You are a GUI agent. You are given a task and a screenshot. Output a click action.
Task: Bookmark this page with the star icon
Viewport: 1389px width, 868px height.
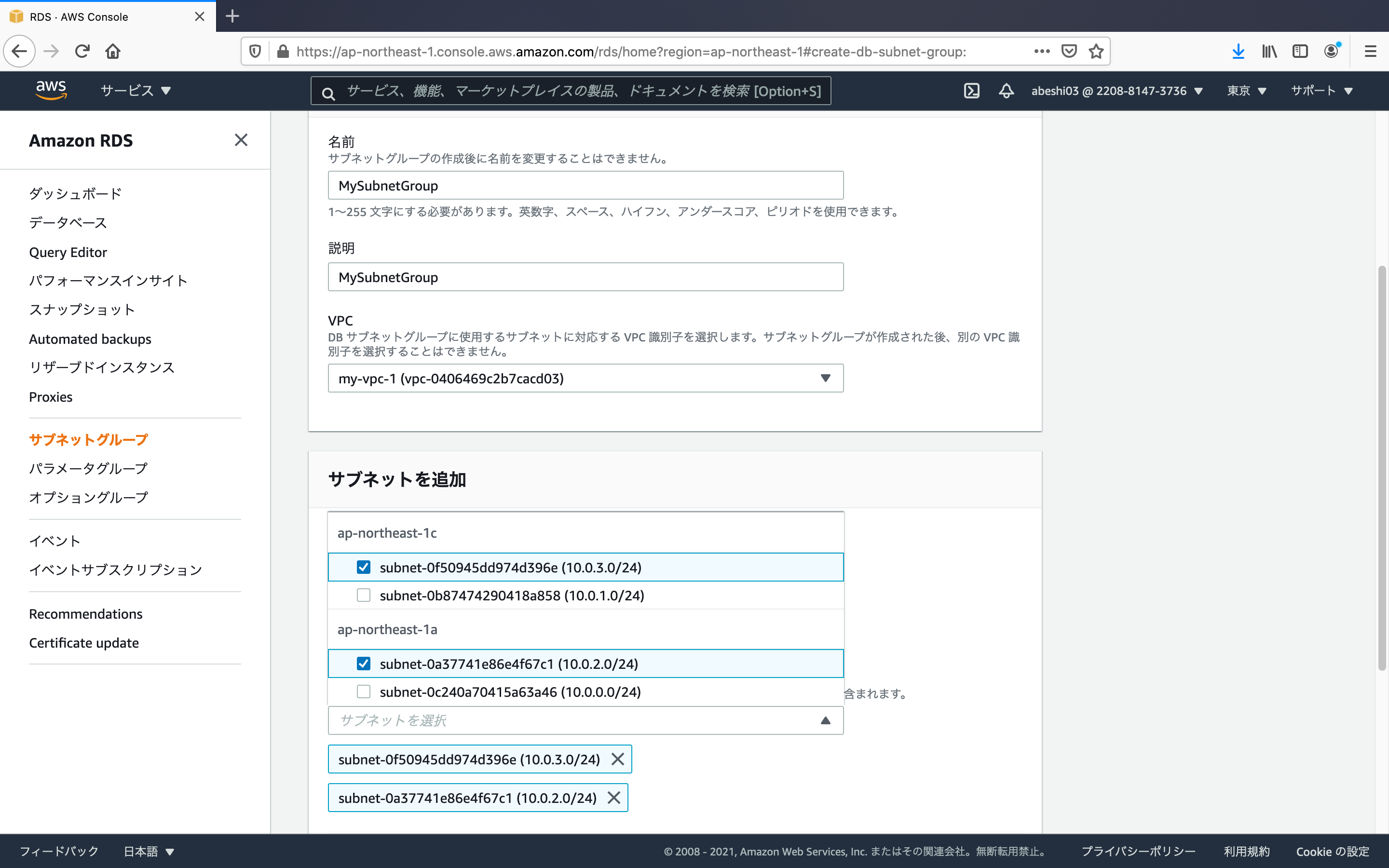pyautogui.click(x=1096, y=51)
